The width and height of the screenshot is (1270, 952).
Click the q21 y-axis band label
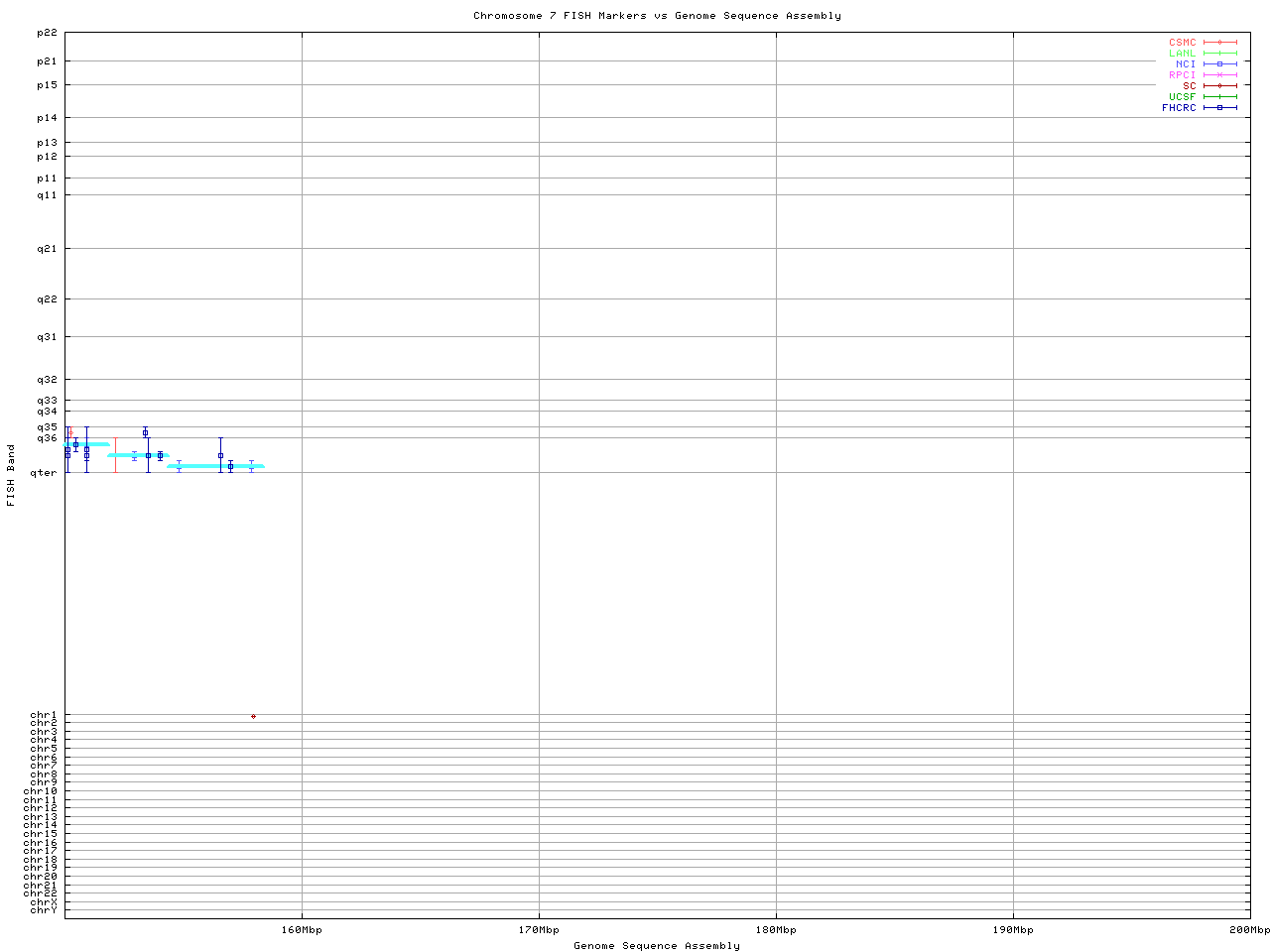point(47,249)
